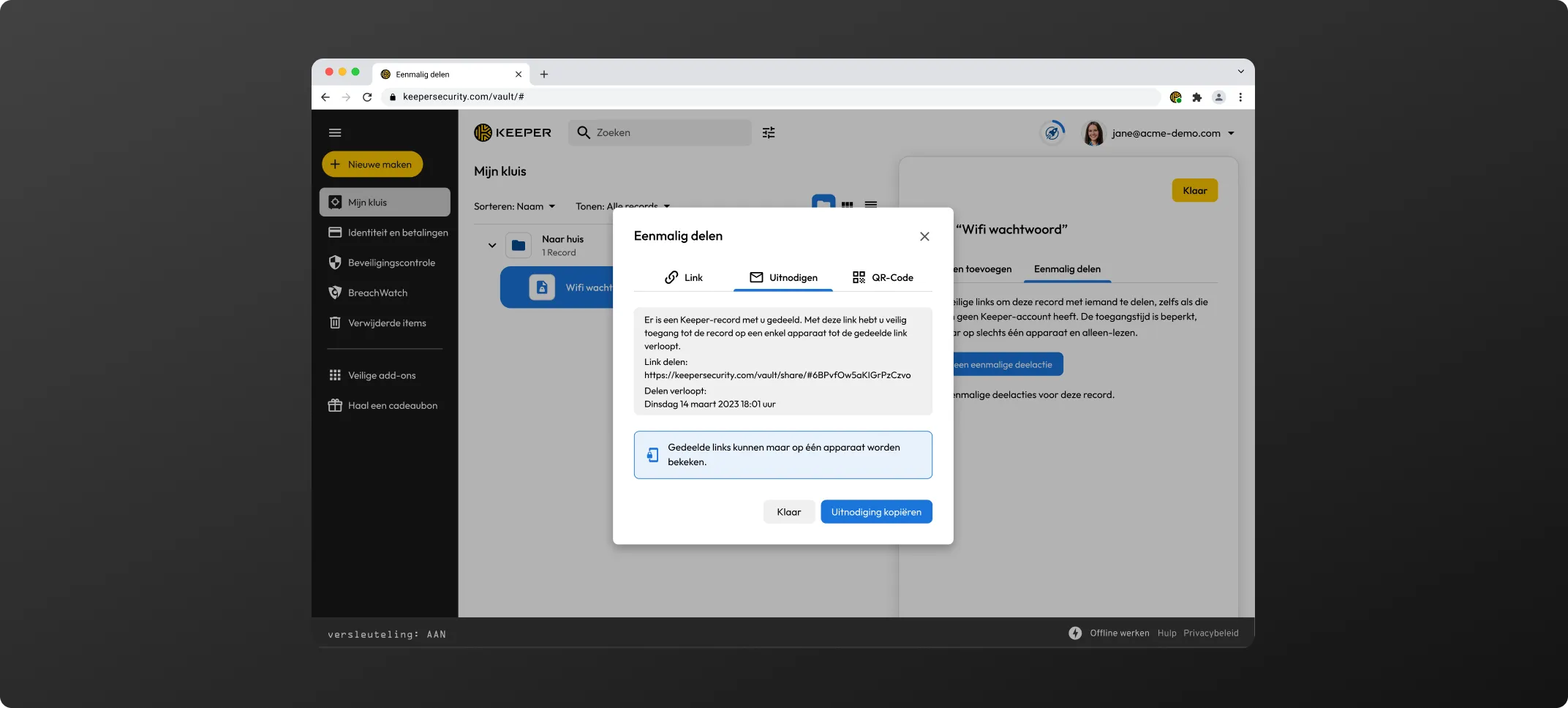
Task: Click the user avatar photo
Action: coord(1093,133)
